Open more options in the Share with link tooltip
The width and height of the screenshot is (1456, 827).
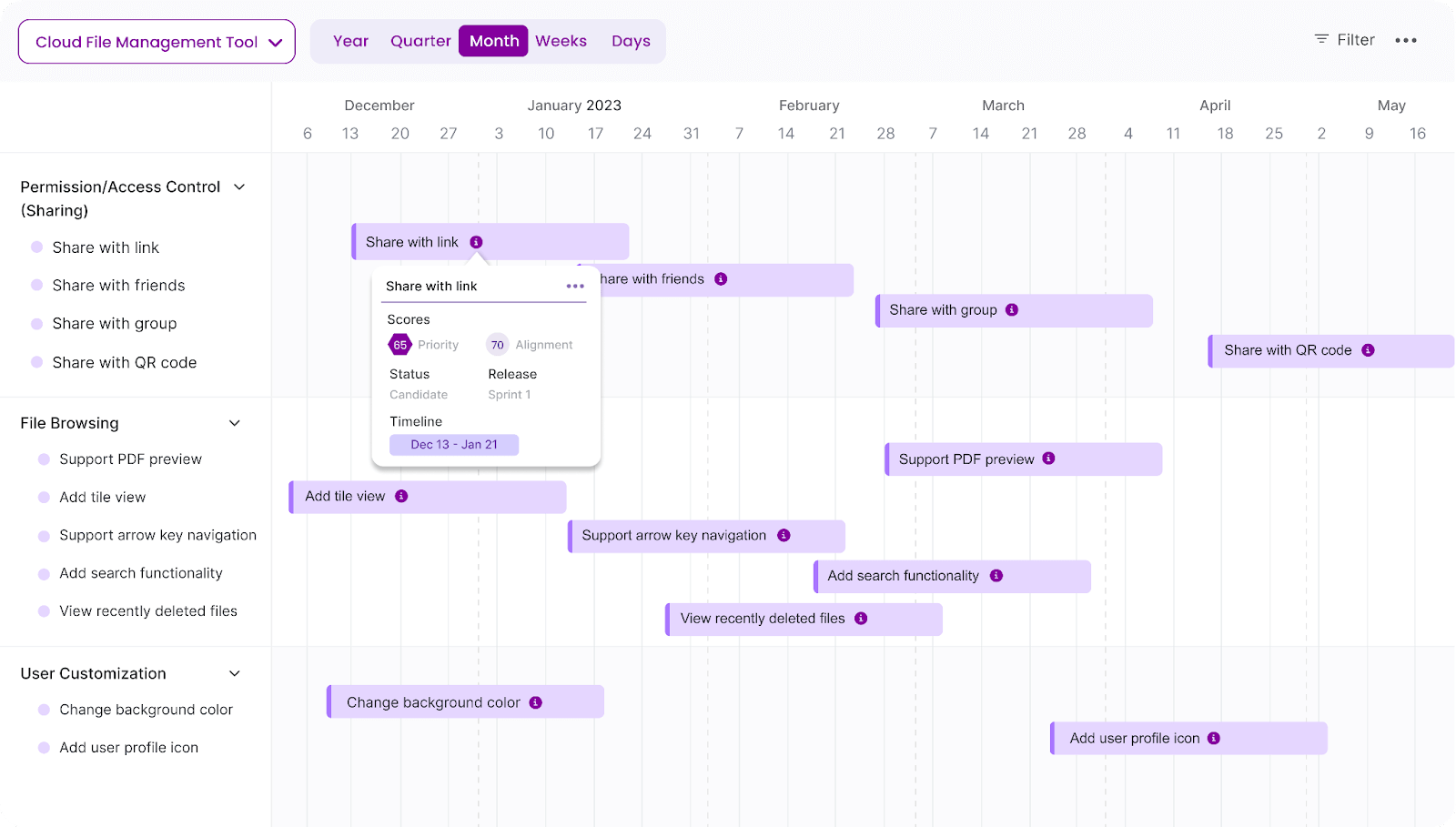click(x=574, y=285)
